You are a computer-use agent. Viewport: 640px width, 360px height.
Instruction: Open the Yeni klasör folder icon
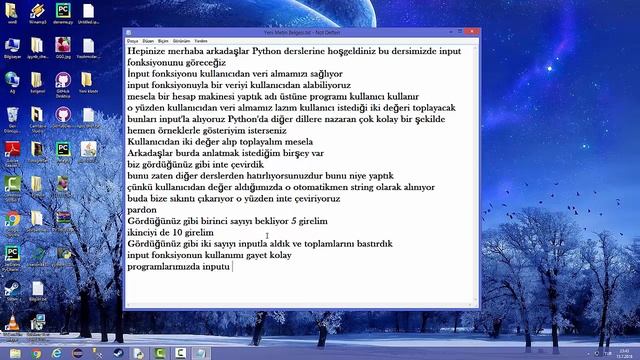coord(88,82)
